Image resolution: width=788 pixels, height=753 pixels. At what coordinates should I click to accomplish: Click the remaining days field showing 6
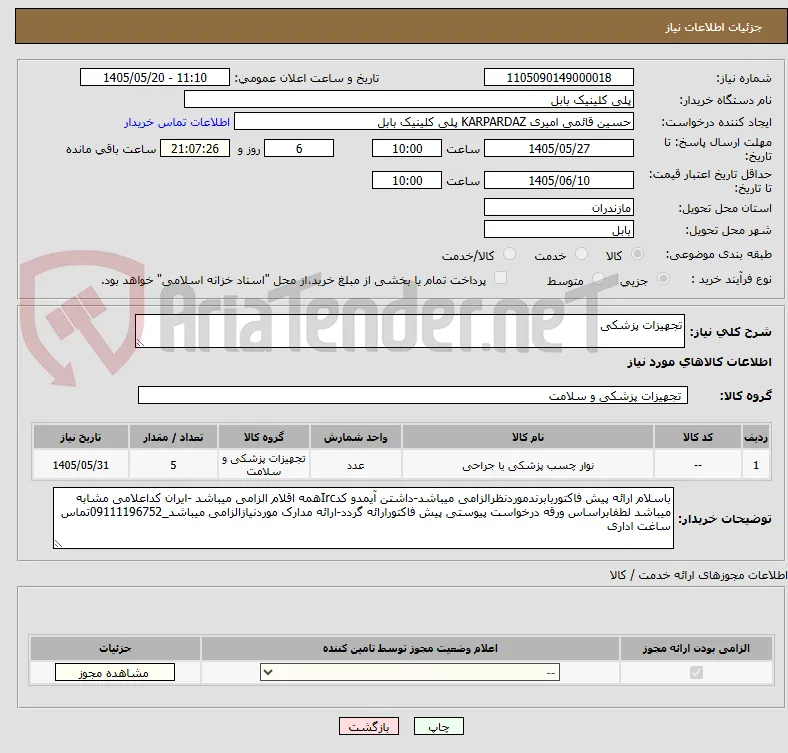tap(299, 148)
